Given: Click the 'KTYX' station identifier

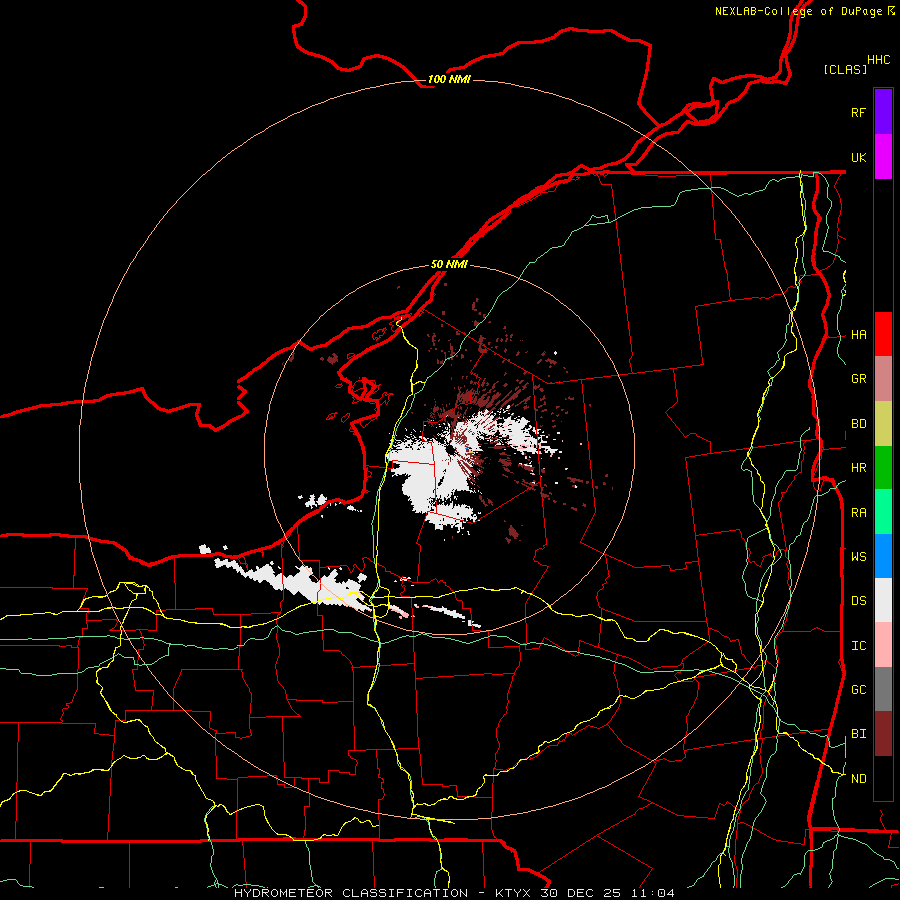Looking at the screenshot, I should click(513, 893).
